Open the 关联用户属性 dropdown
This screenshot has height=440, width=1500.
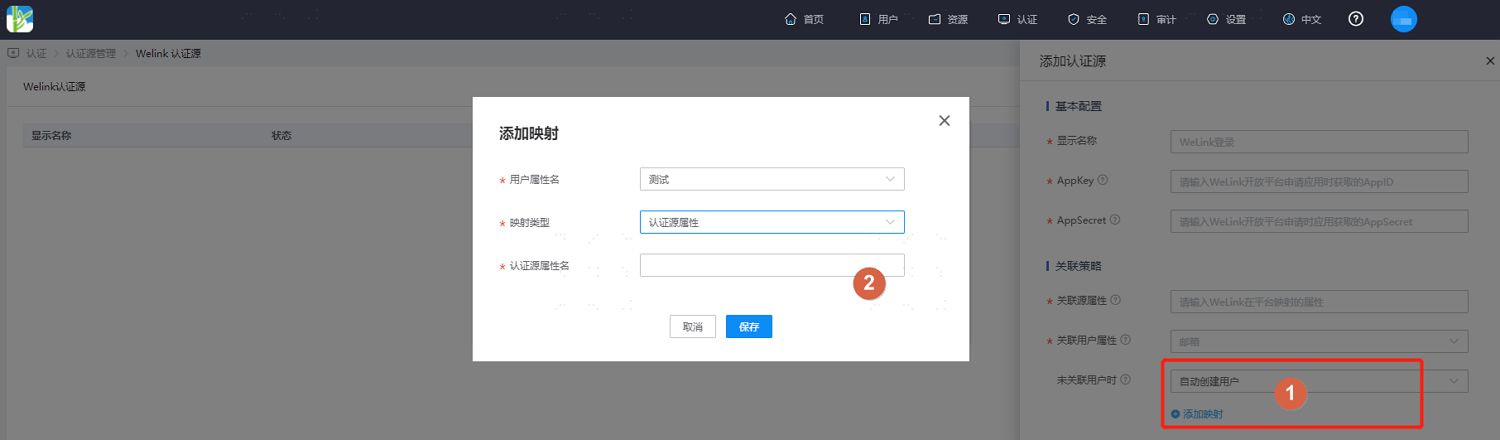[x=1319, y=341]
